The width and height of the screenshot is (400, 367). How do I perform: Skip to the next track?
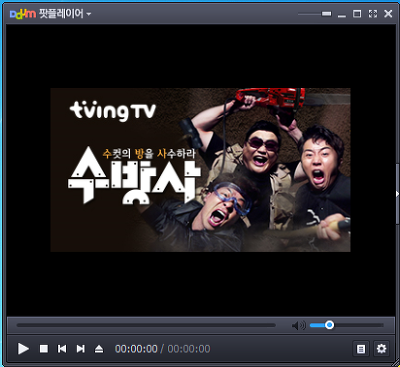[81, 349]
